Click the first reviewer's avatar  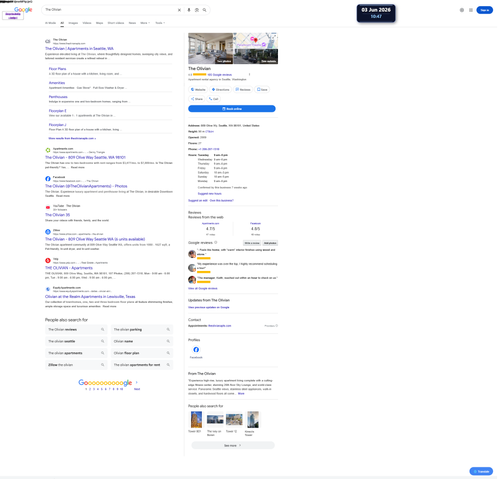[x=192, y=254]
